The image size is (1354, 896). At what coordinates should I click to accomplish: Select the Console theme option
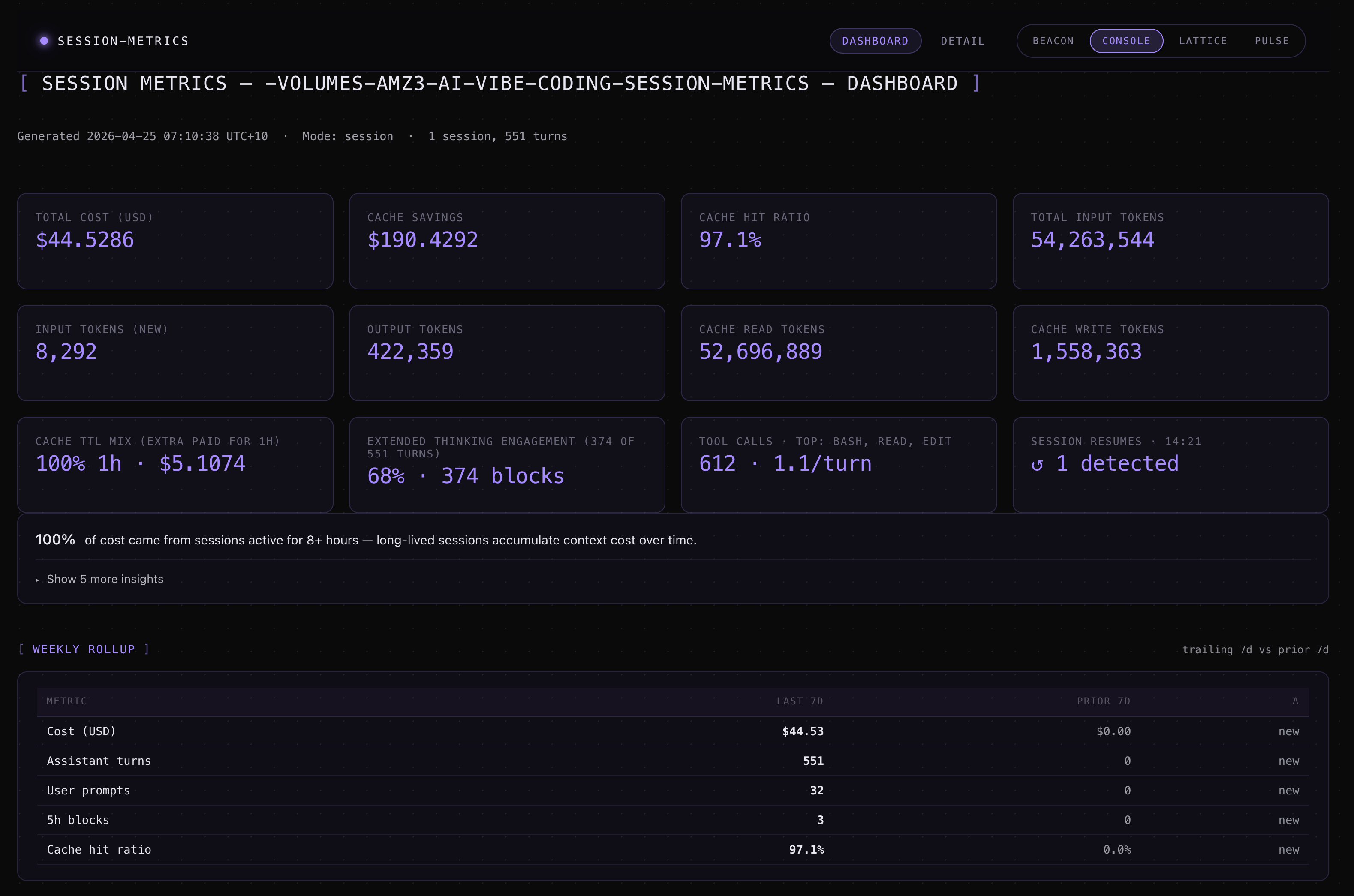point(1126,41)
